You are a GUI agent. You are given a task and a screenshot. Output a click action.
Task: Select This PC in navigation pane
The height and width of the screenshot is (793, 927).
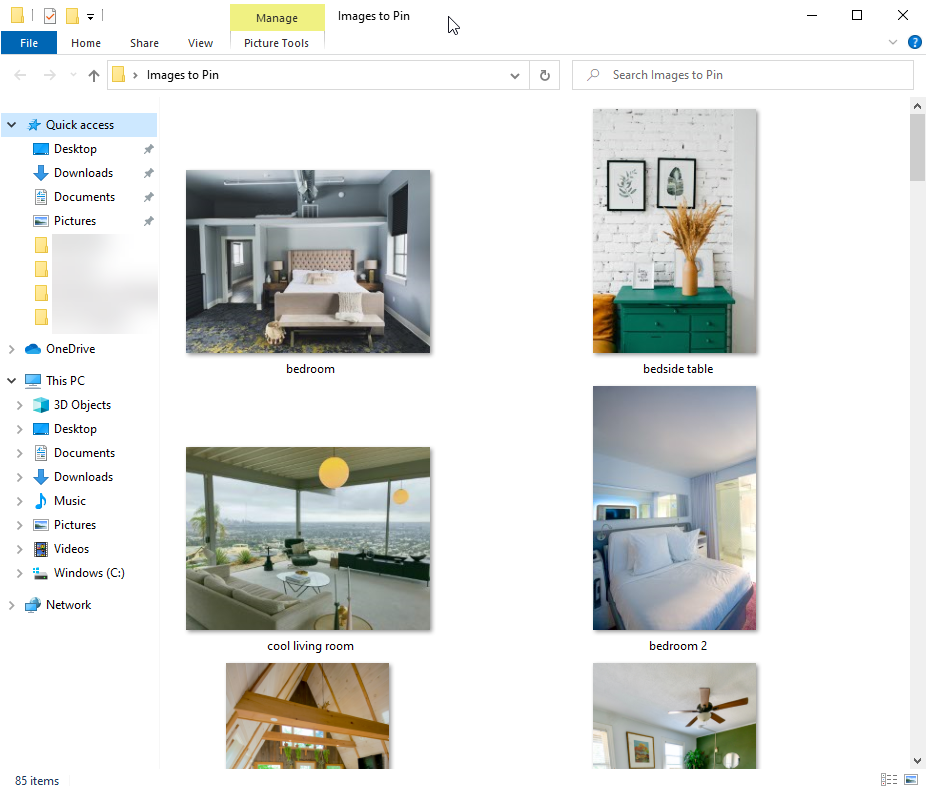coord(65,381)
